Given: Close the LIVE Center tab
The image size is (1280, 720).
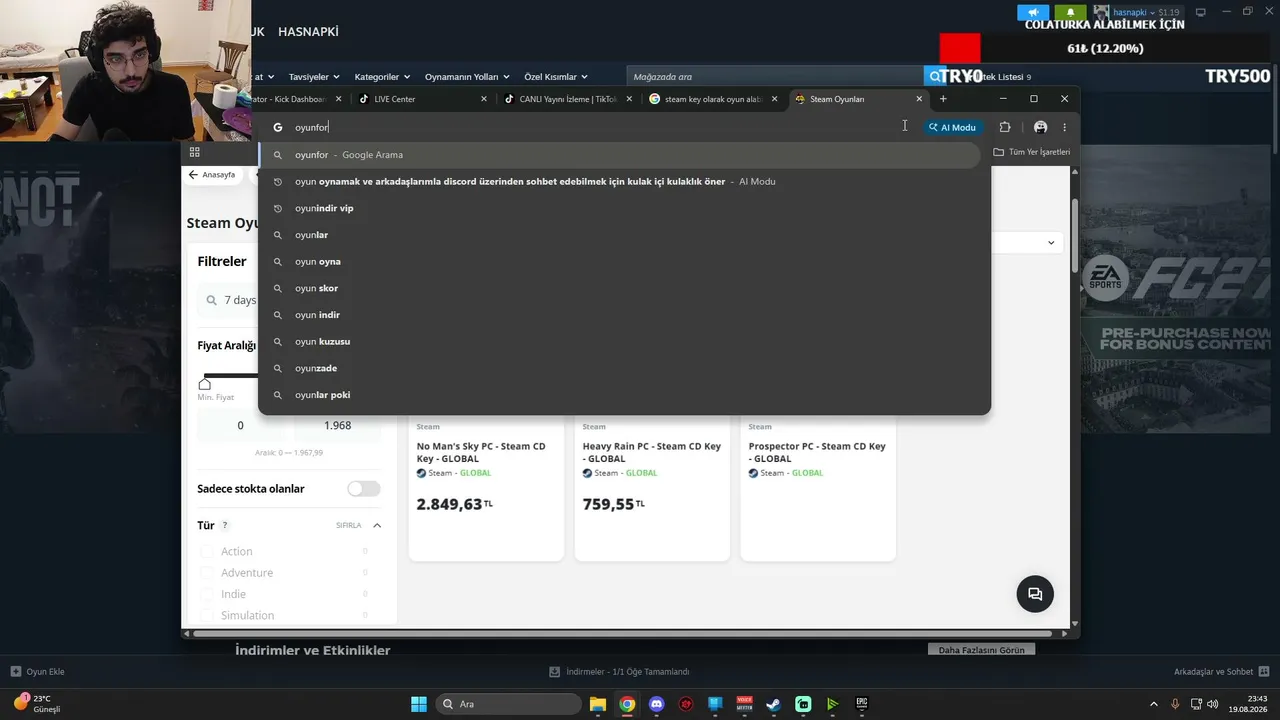Looking at the screenshot, I should click(484, 99).
